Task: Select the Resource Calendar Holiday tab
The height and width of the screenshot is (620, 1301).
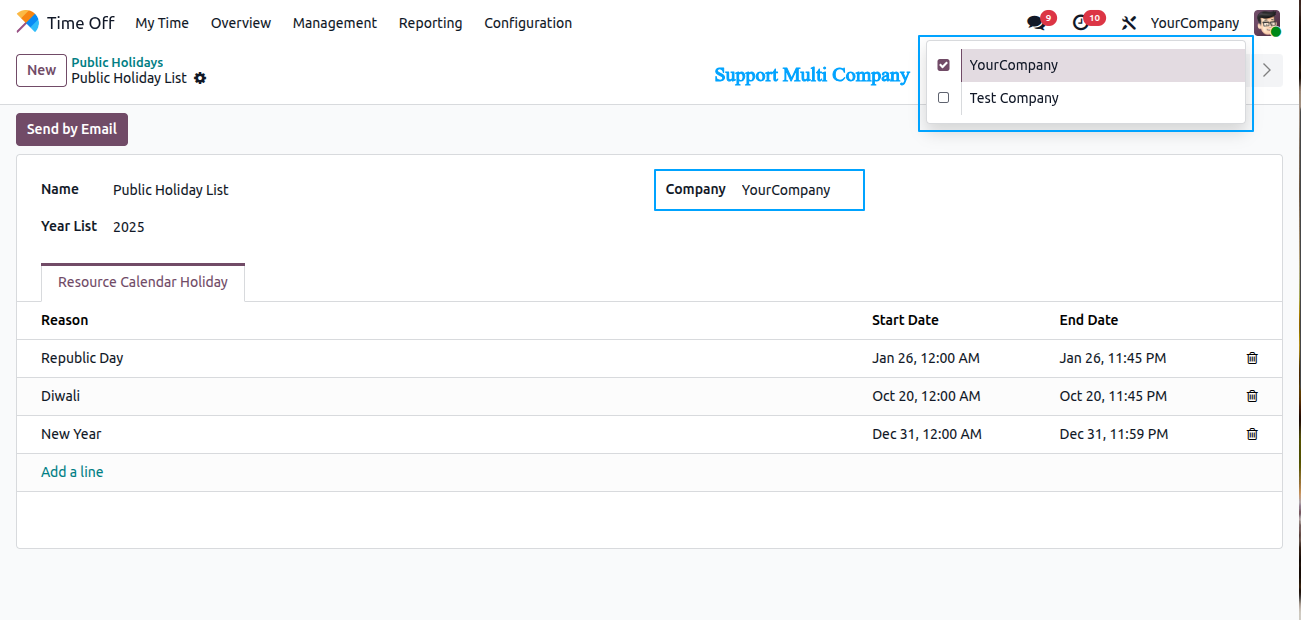Action: (143, 282)
